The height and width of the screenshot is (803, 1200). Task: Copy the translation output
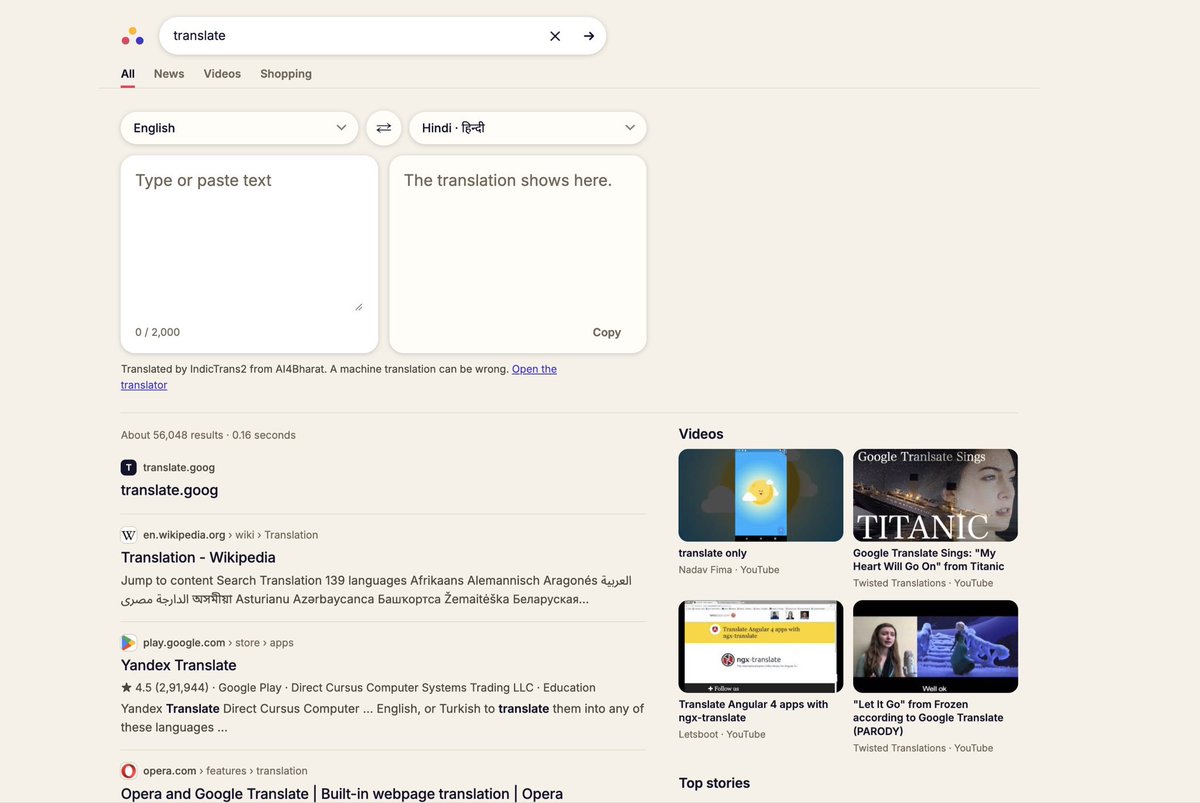[x=607, y=332]
